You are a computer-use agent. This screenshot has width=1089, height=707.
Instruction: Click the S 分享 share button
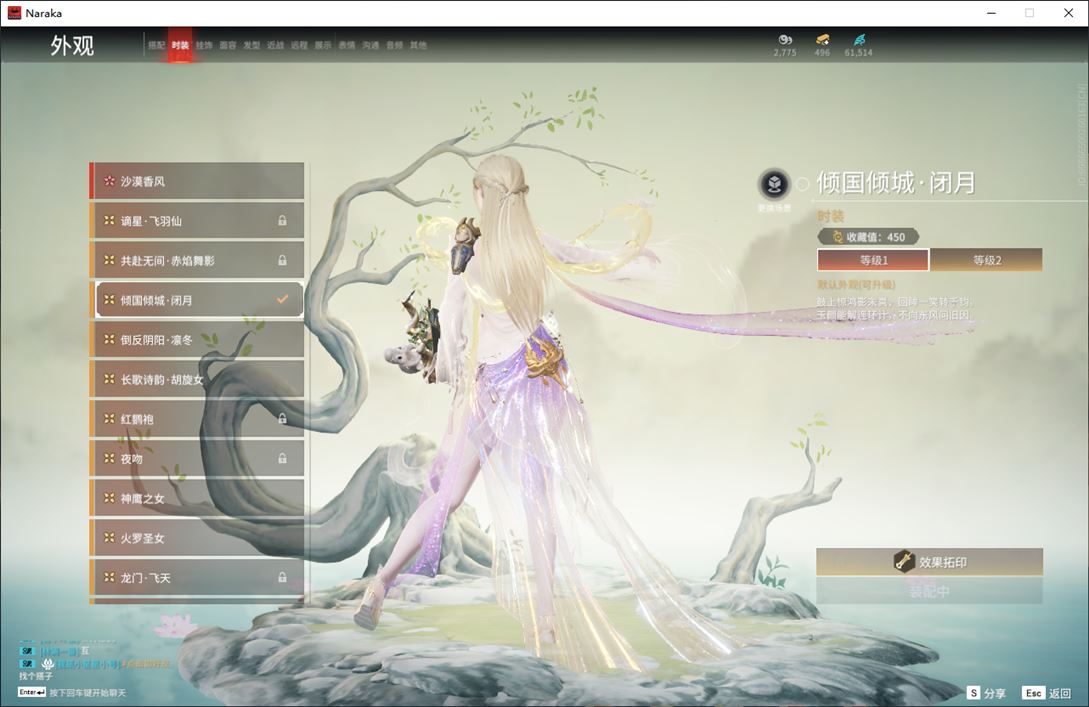(986, 693)
